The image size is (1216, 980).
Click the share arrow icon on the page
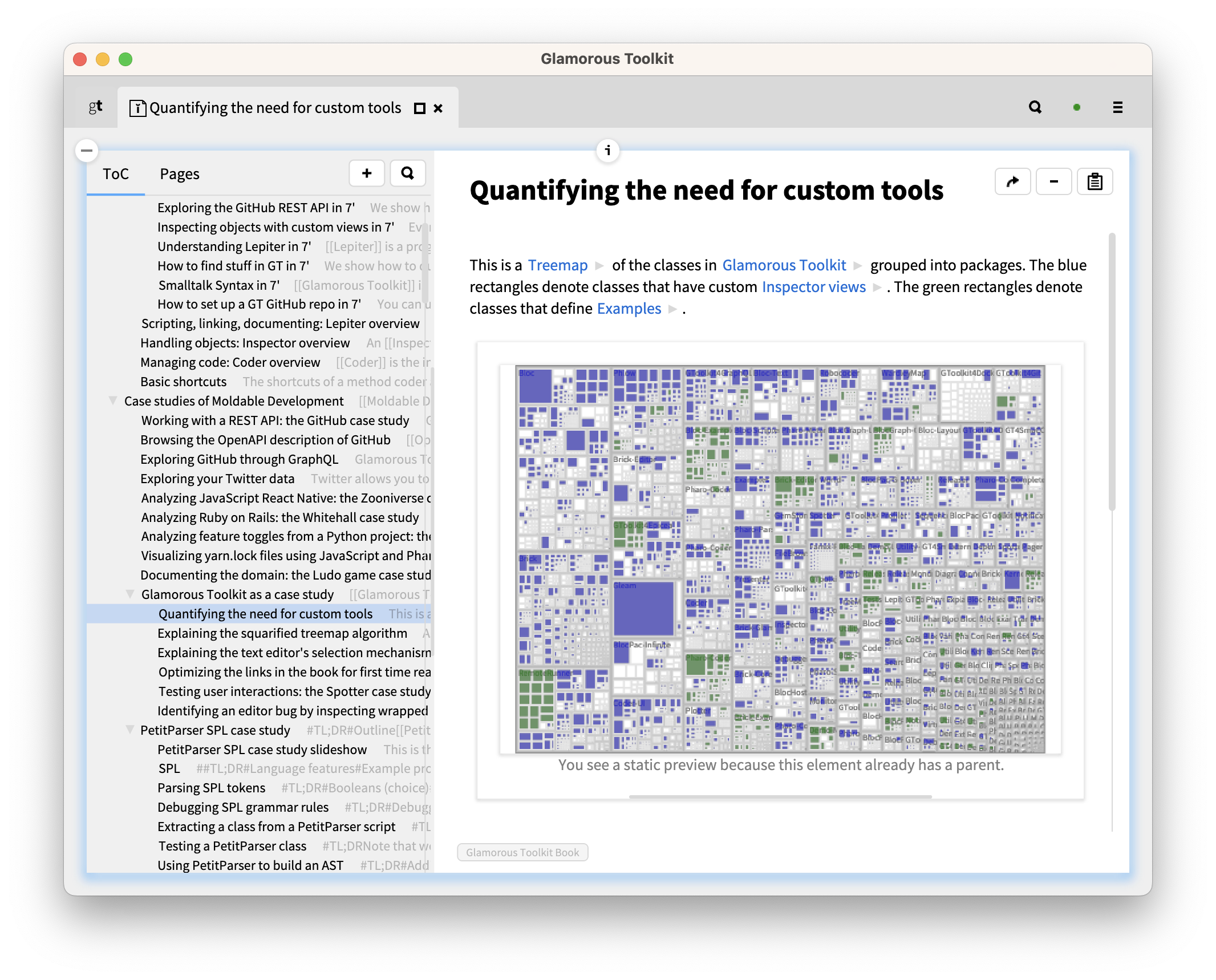(1012, 181)
